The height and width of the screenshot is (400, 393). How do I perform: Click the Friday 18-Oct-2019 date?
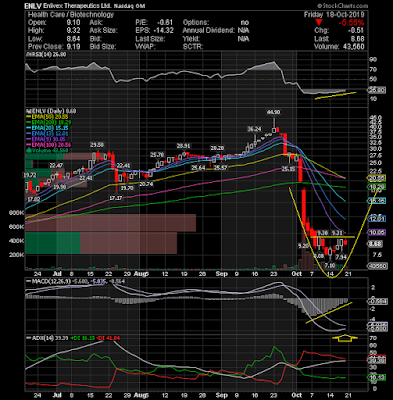tap(334, 14)
